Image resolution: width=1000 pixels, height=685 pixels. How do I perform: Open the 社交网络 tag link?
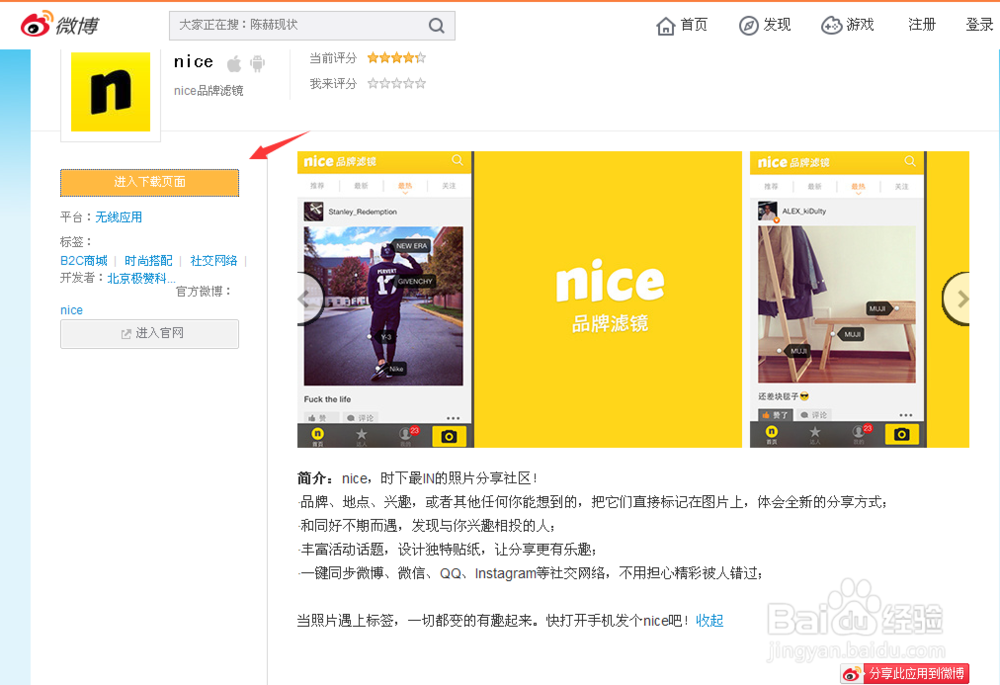pos(214,260)
